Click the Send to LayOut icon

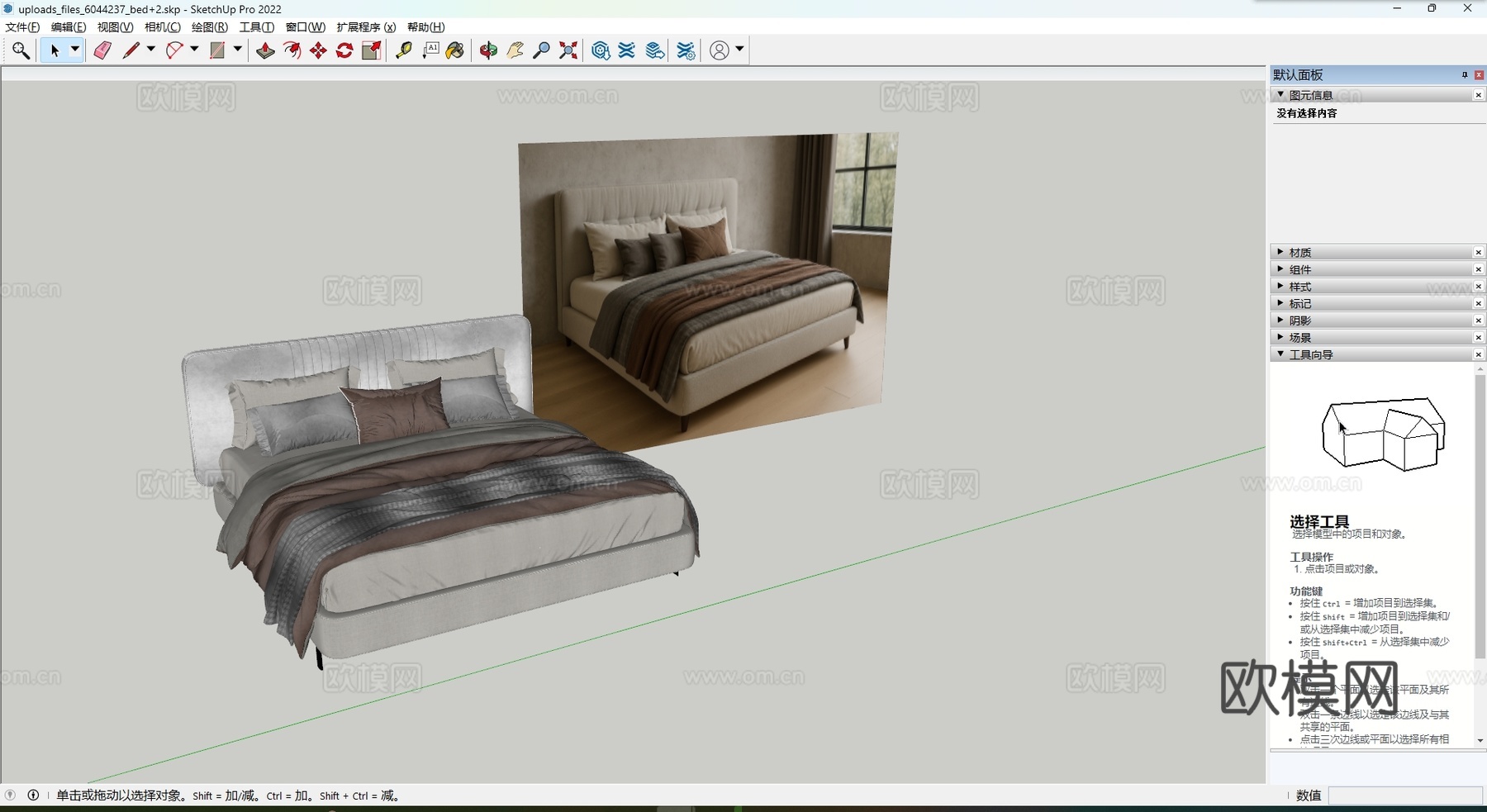[655, 50]
